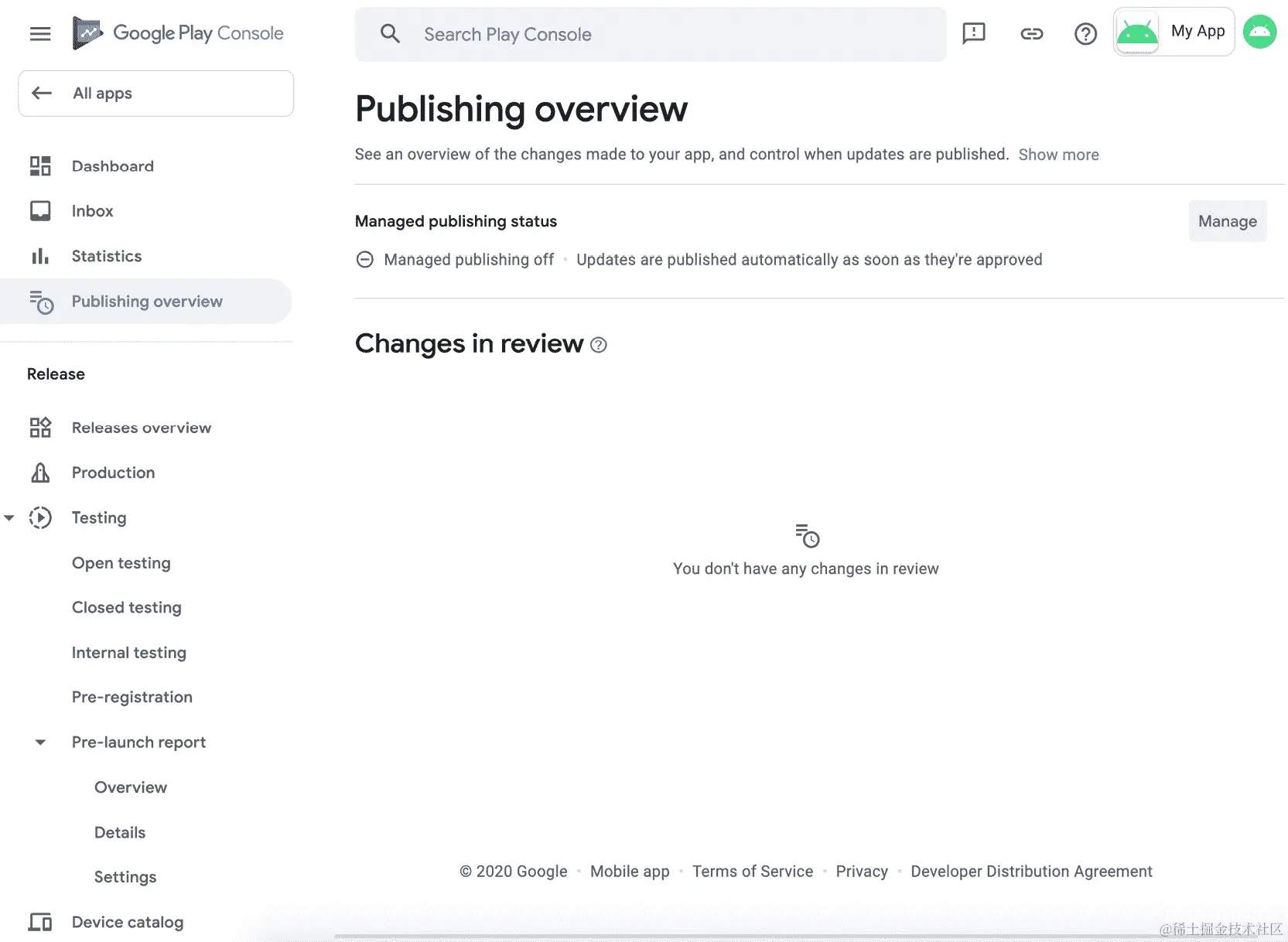Click the empty-state changes in review icon
This screenshot has width=1288, height=942.
pos(807,535)
